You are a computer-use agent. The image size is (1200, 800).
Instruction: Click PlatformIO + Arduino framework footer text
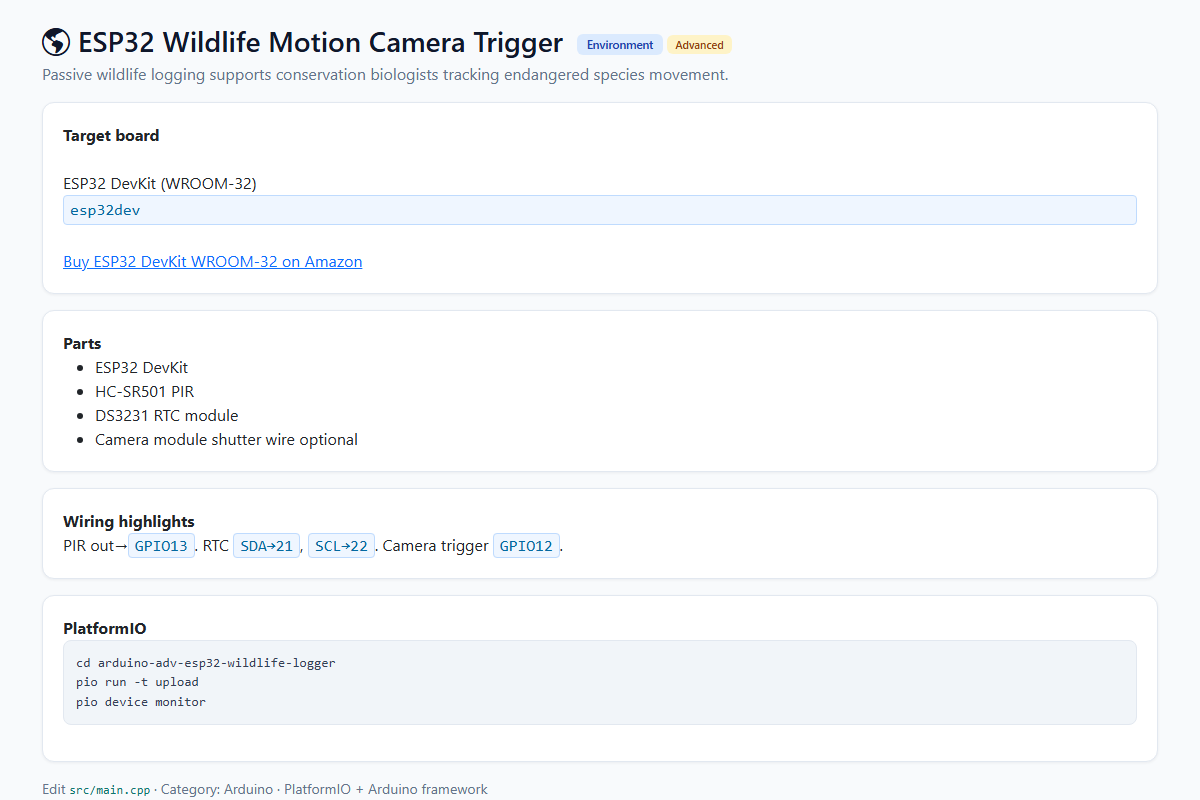(386, 789)
